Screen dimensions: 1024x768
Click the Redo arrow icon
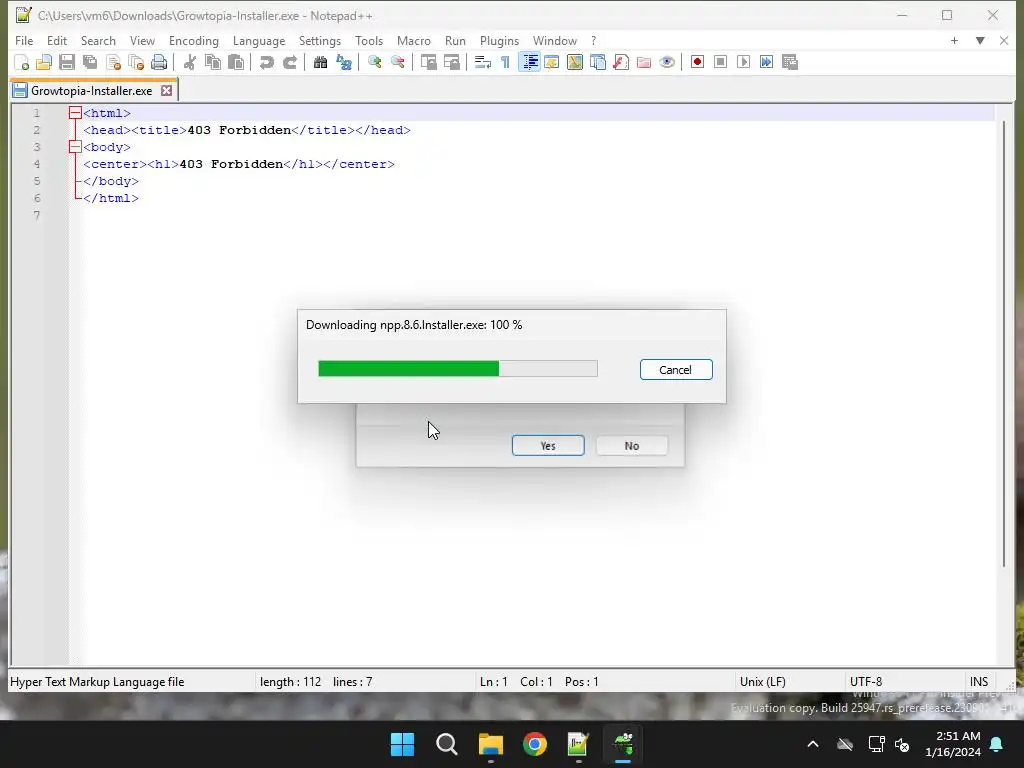point(290,62)
